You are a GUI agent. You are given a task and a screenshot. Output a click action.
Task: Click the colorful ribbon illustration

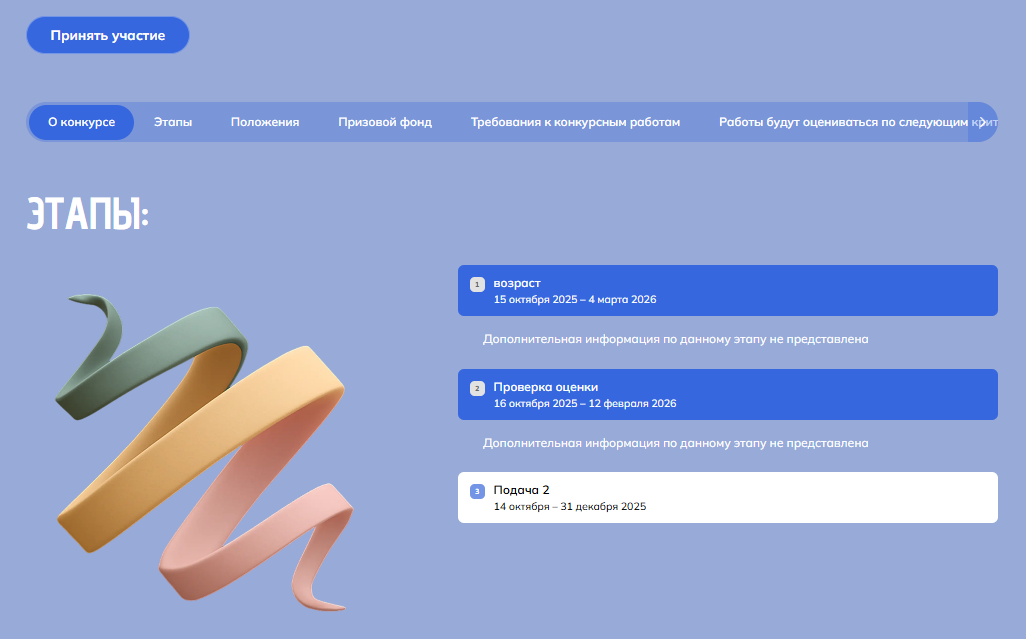point(204,453)
